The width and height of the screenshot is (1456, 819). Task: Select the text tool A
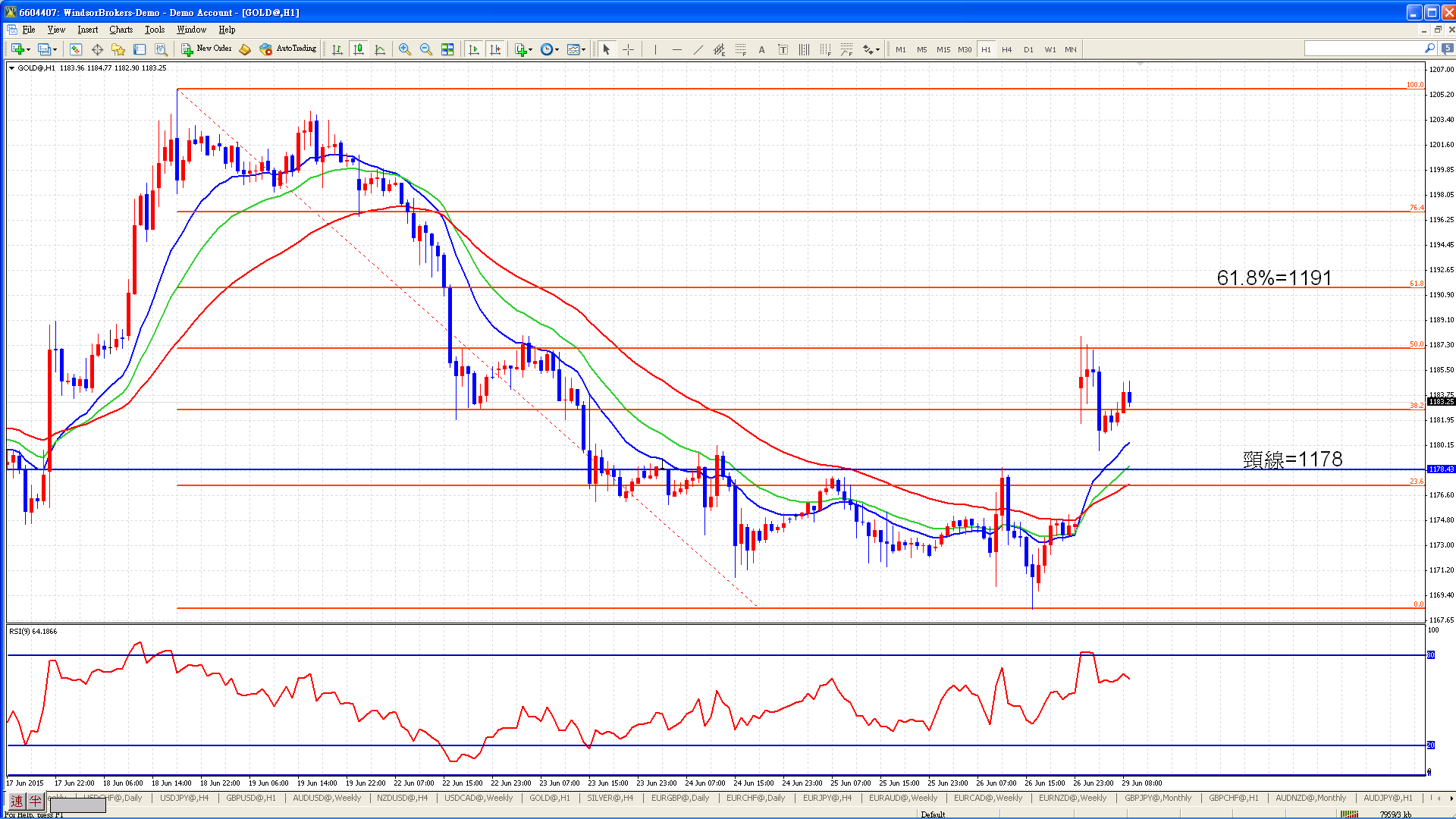761,49
